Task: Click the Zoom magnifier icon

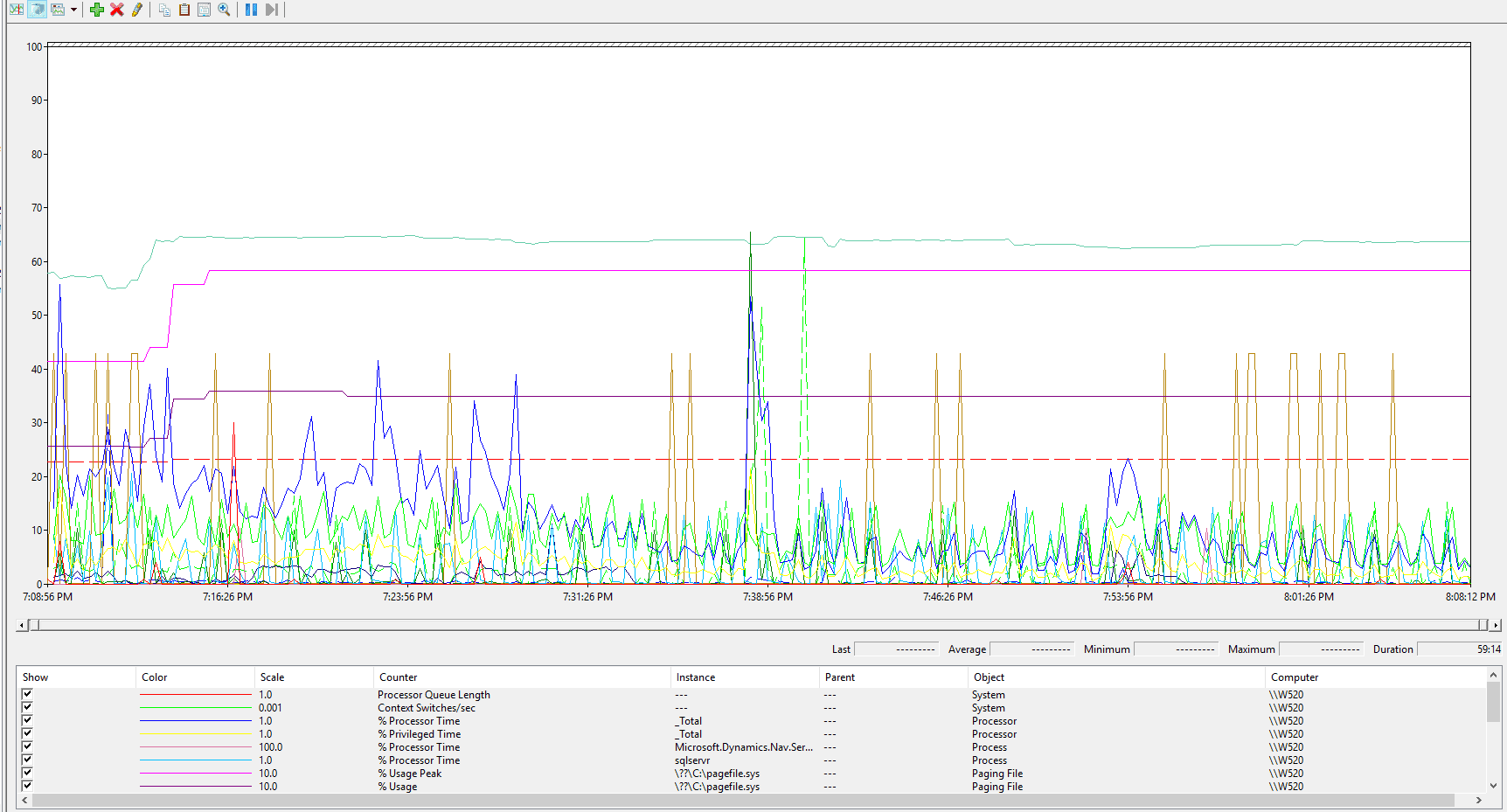Action: coord(225,10)
